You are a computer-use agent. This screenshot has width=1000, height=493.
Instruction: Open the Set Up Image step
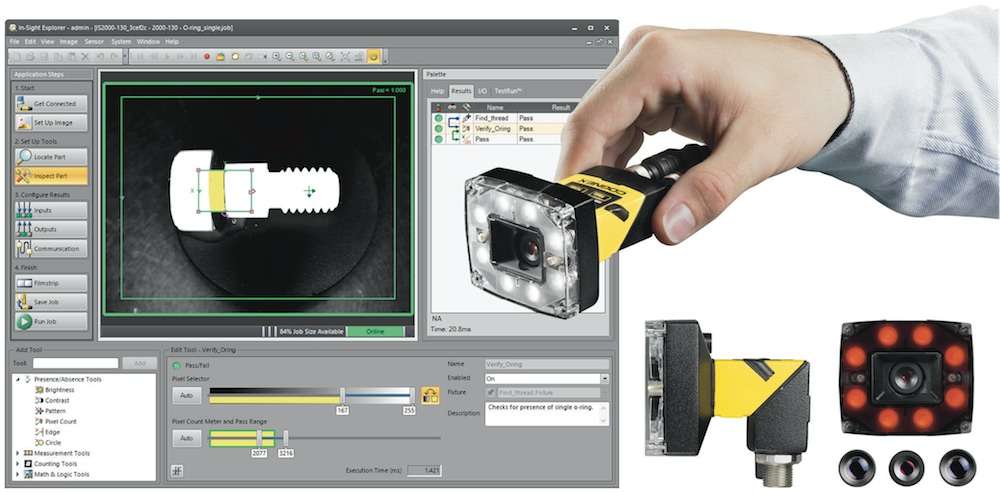point(52,122)
